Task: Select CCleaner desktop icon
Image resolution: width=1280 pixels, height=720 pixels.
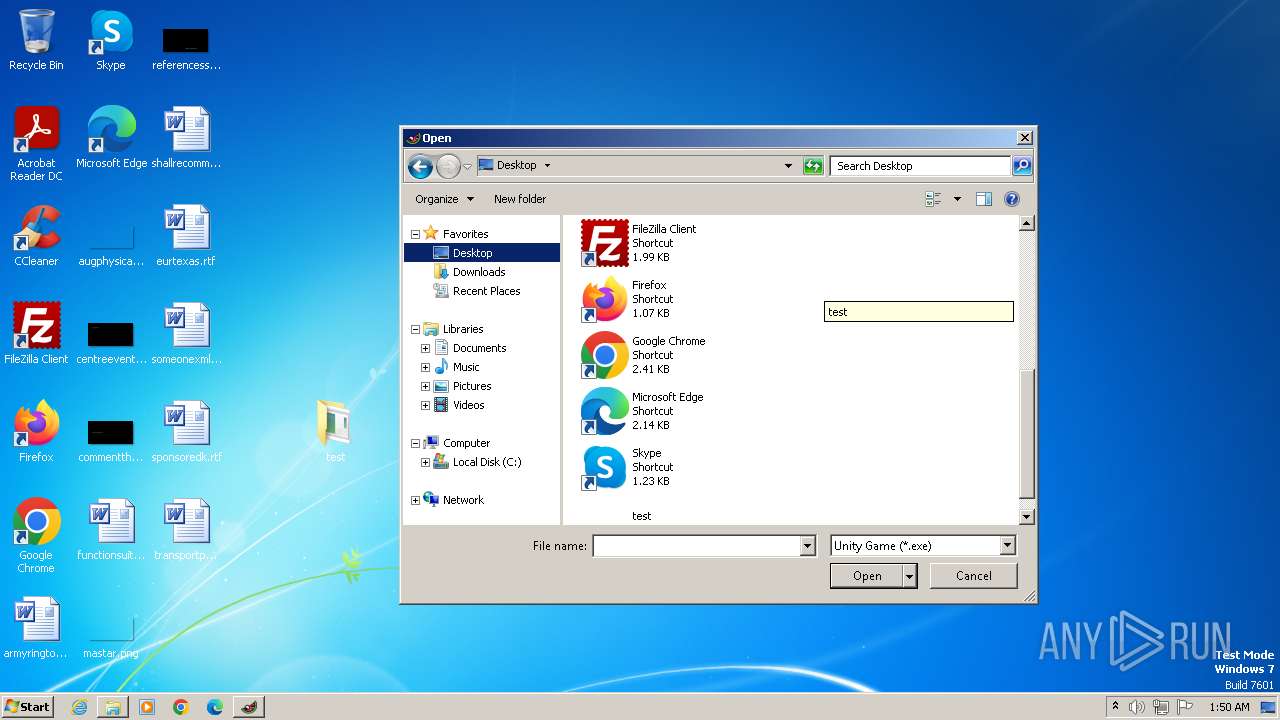Action: (x=36, y=236)
